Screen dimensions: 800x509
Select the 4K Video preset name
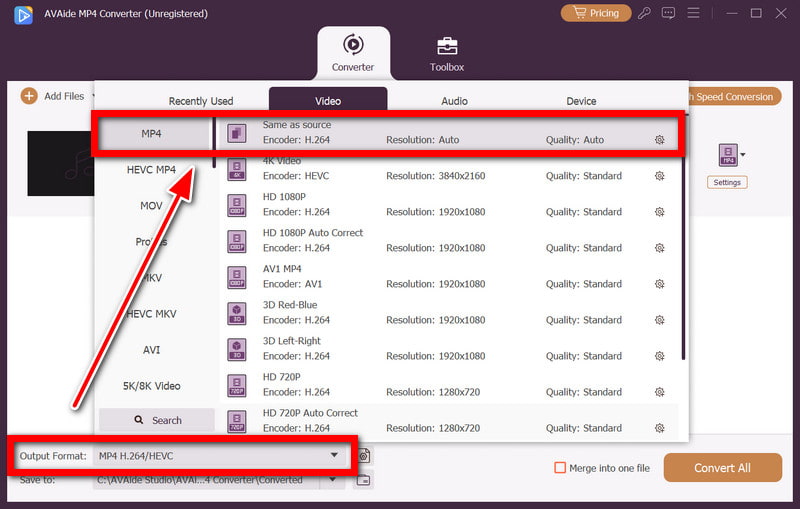[x=282, y=161]
